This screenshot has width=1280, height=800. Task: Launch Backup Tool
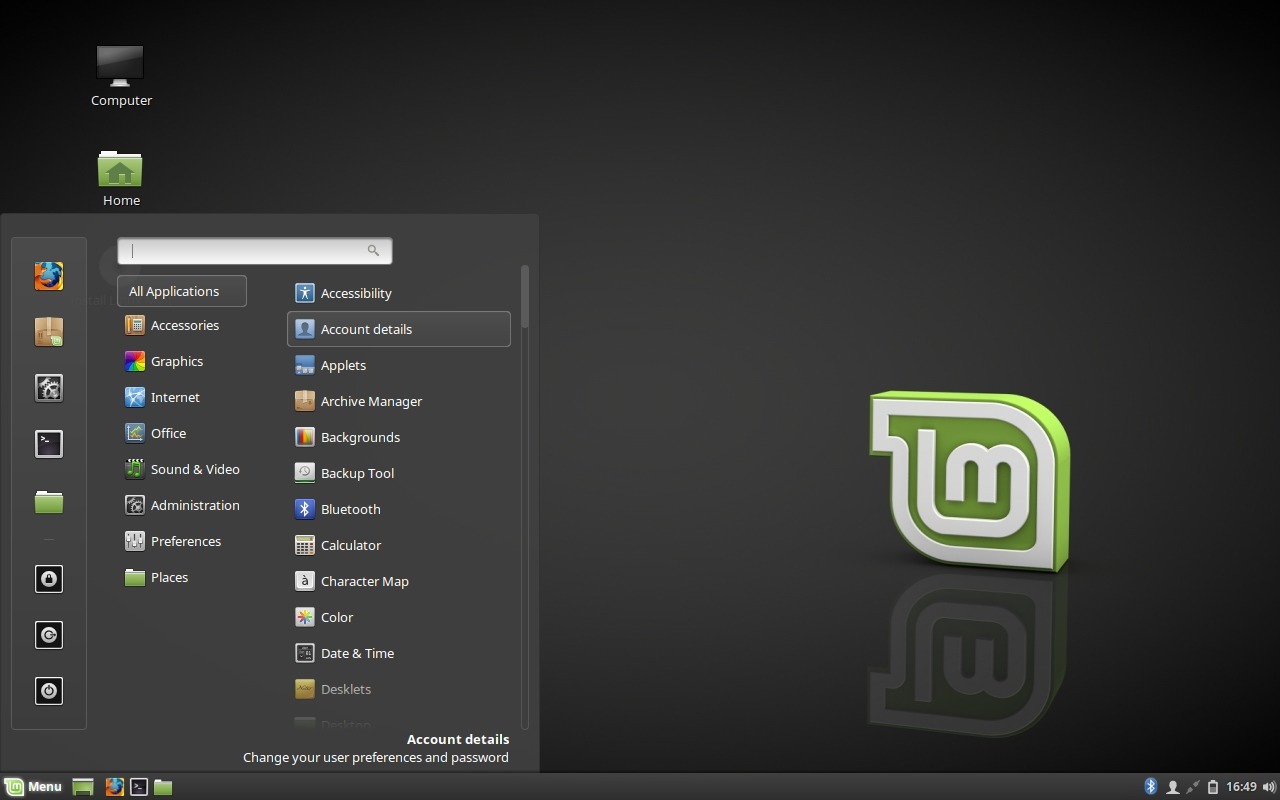point(399,473)
